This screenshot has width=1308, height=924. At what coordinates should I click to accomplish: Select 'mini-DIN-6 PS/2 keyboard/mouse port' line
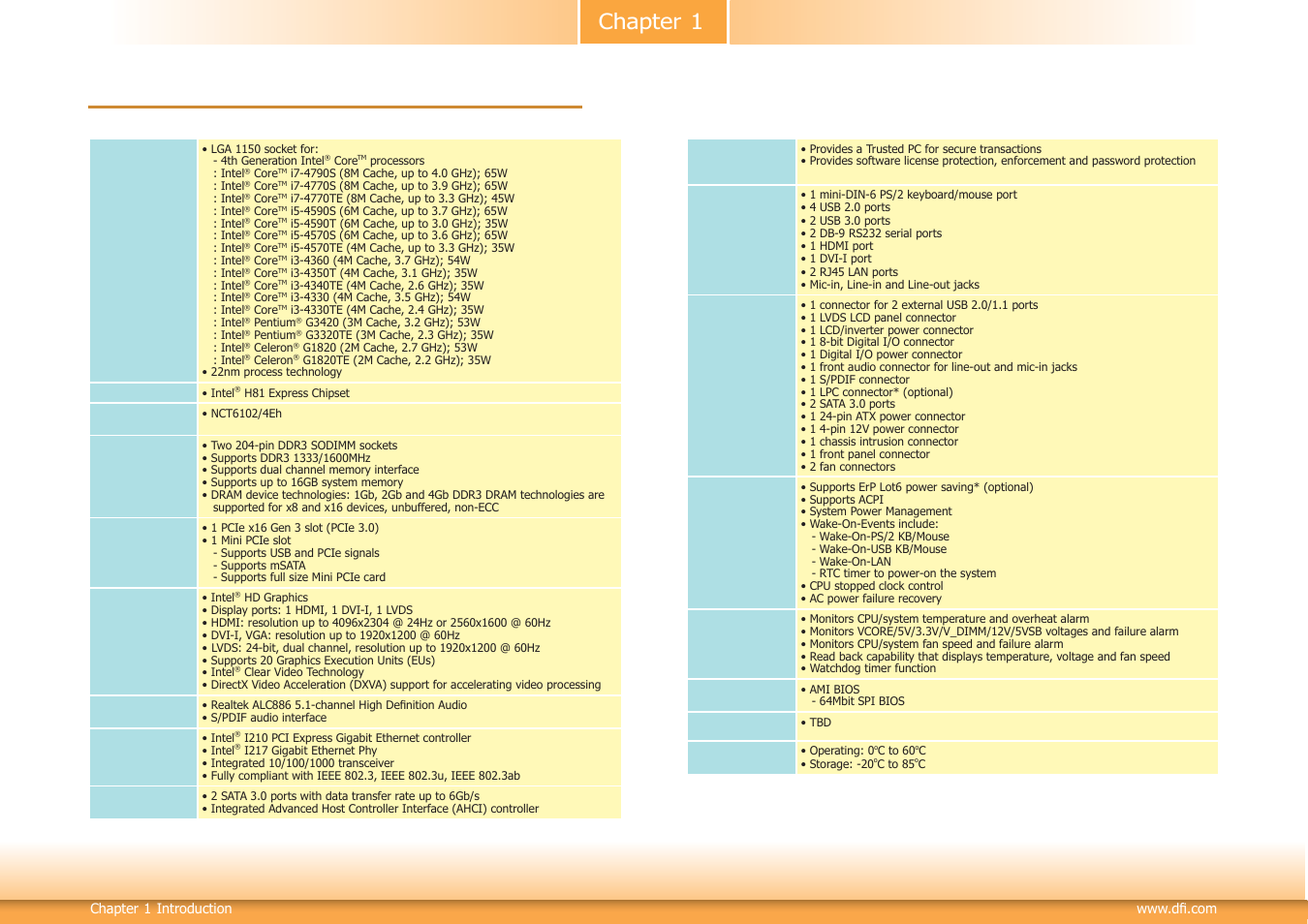tap(909, 195)
